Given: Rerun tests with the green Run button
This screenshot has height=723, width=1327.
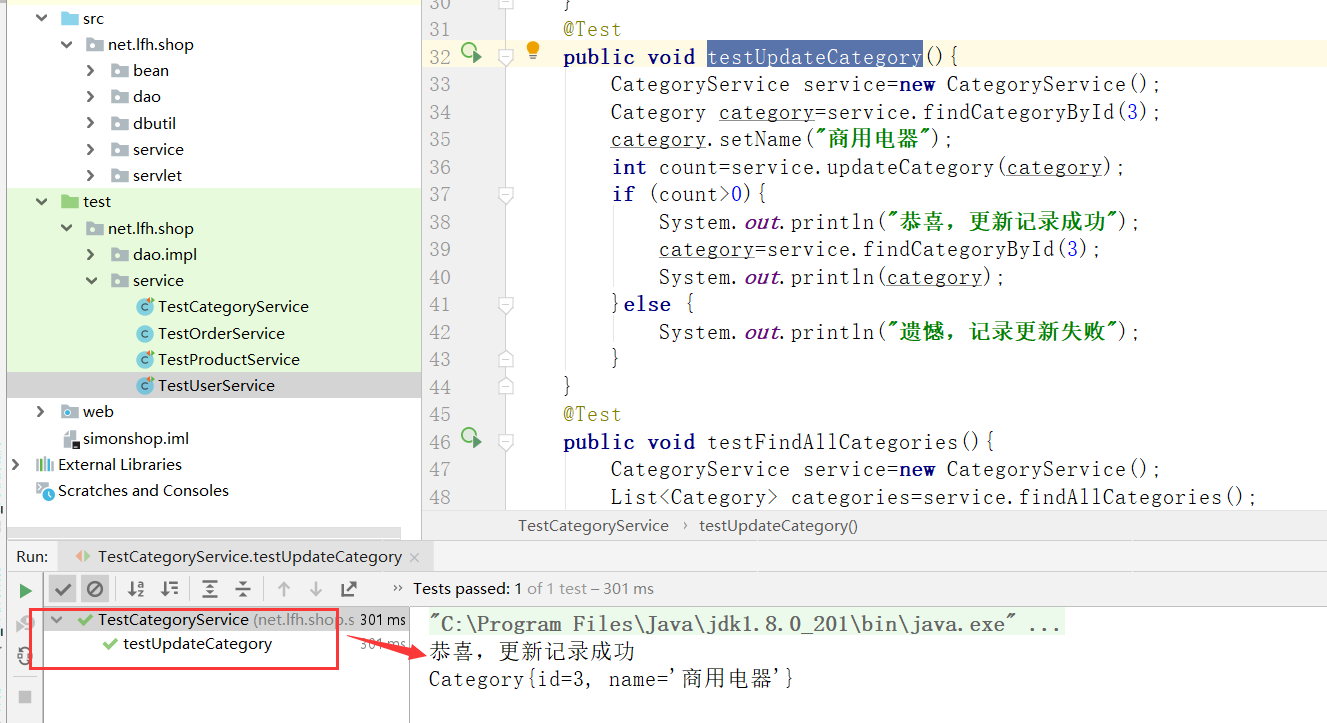Looking at the screenshot, I should (25, 590).
